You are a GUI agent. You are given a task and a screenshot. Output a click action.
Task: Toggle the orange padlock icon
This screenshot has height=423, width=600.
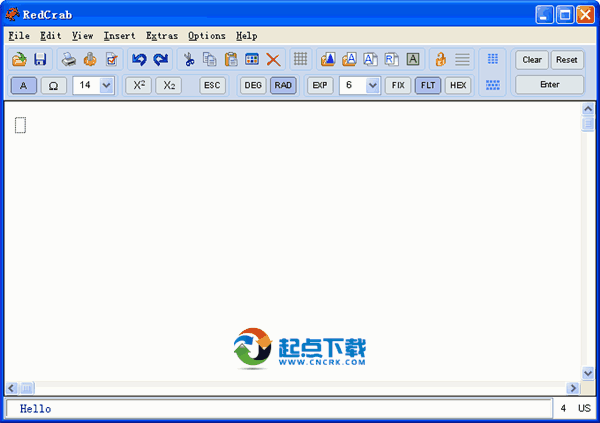tap(441, 59)
